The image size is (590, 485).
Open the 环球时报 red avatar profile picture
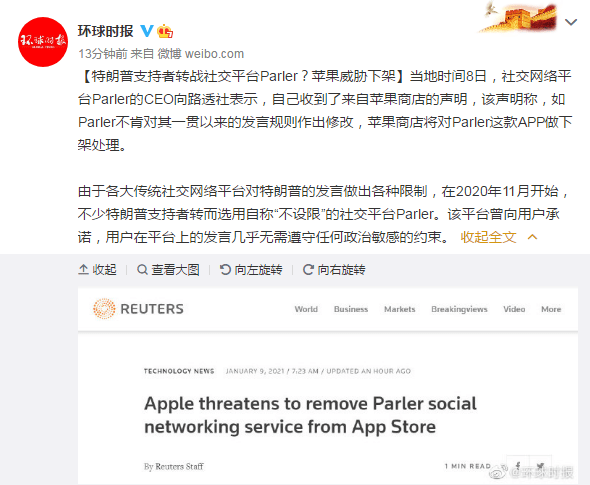click(43, 42)
